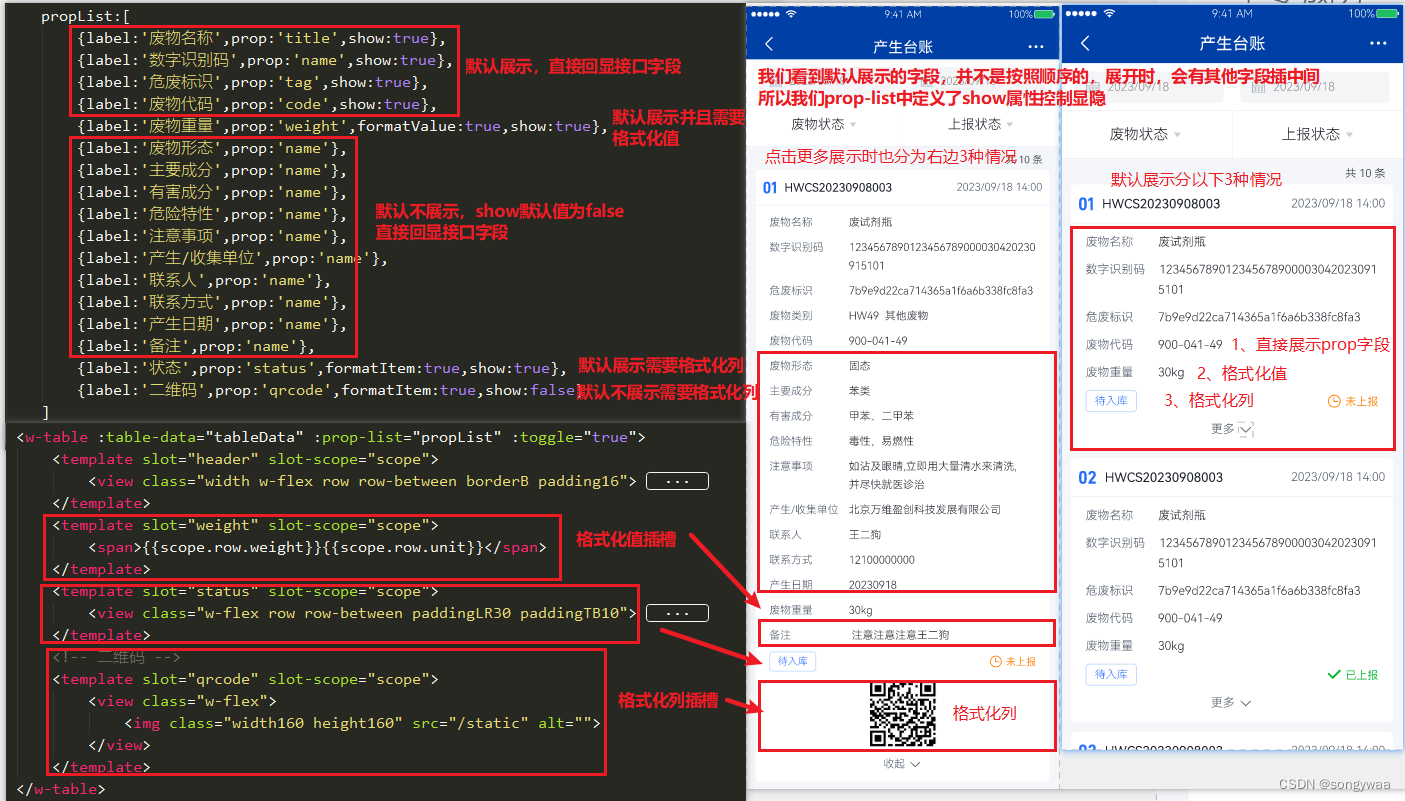Click the code line with prop:'status'
The image size is (1405, 801).
coord(322,368)
